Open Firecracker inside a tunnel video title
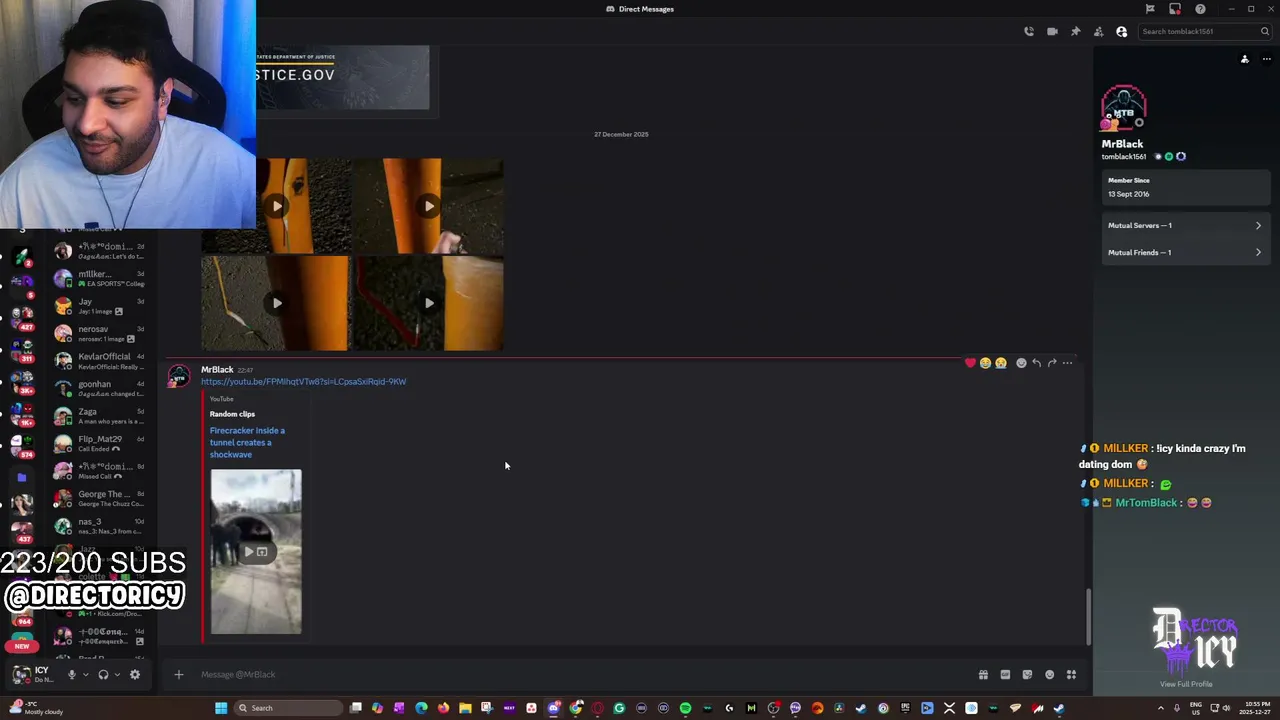This screenshot has width=1280, height=720. [x=247, y=442]
